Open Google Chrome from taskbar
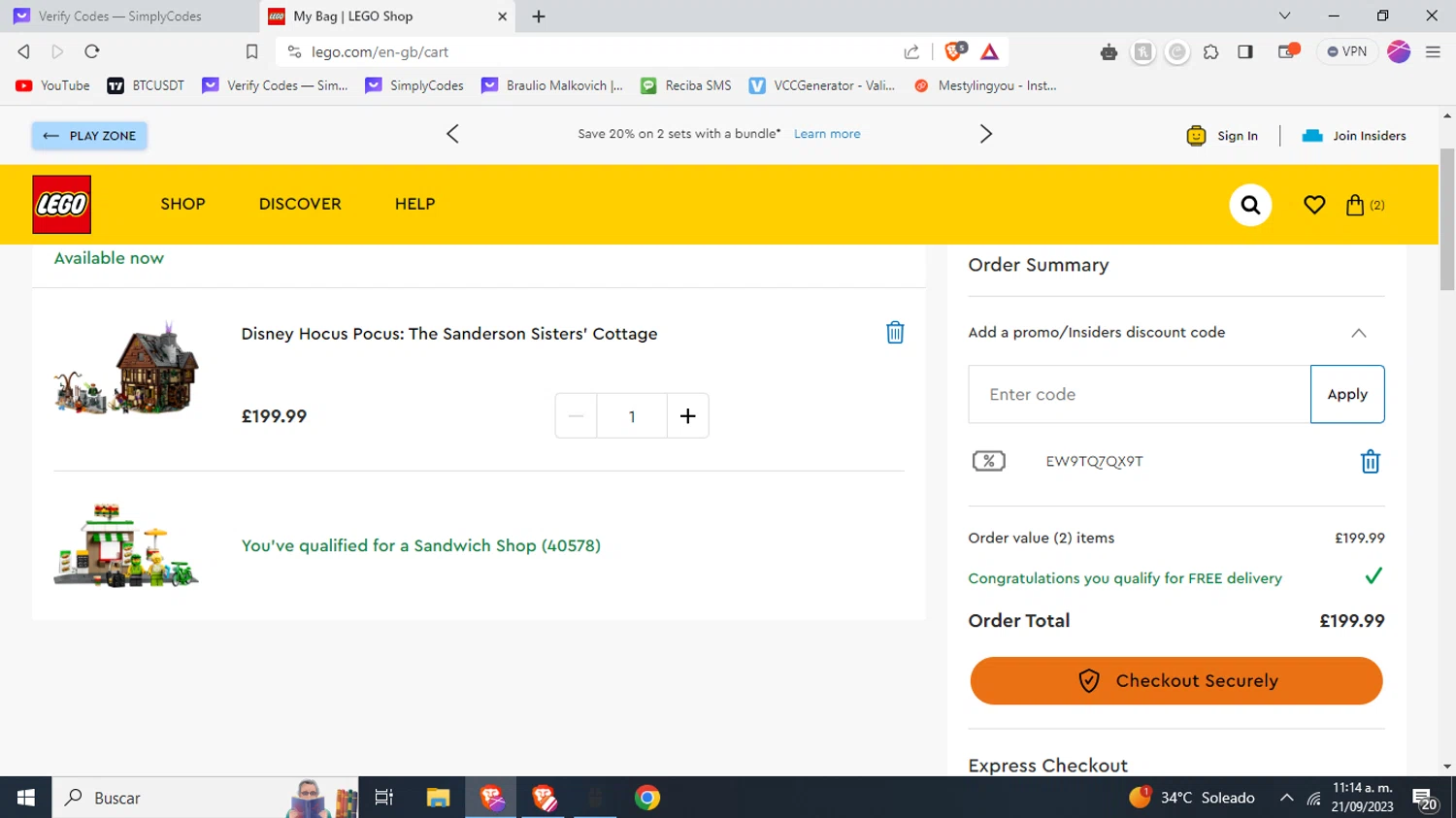Image resolution: width=1456 pixels, height=818 pixels. [647, 798]
